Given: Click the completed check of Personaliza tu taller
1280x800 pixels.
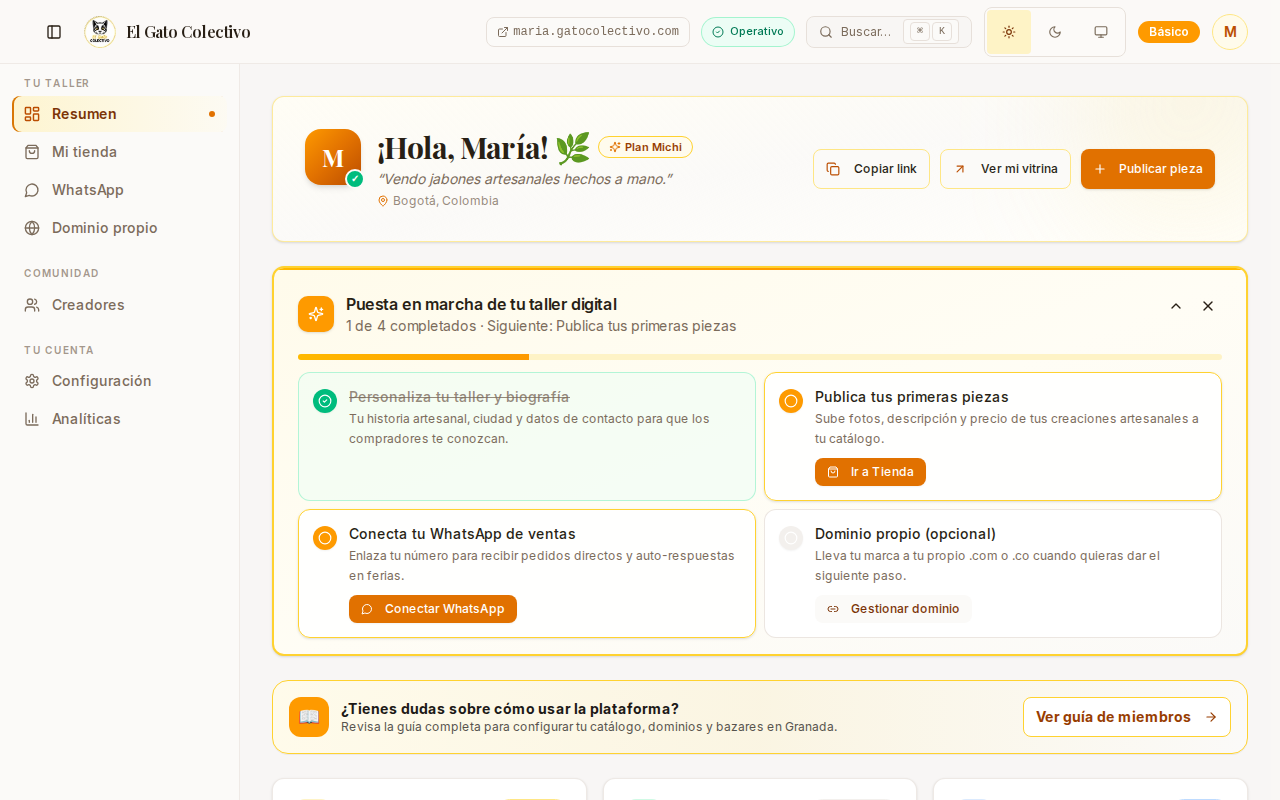Looking at the screenshot, I should (x=325, y=401).
